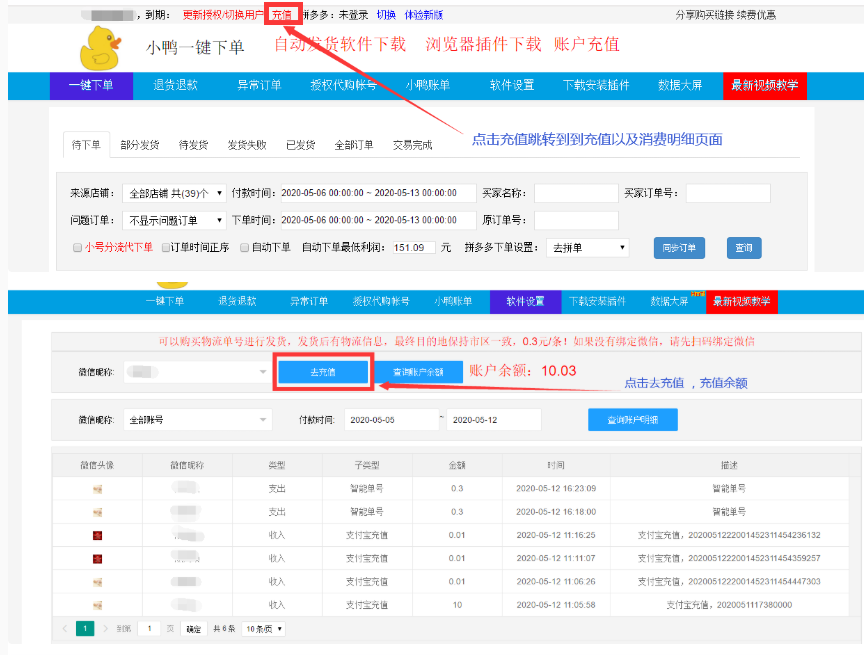Go to next page using the right arrow
The image size is (864, 655).
[106, 627]
